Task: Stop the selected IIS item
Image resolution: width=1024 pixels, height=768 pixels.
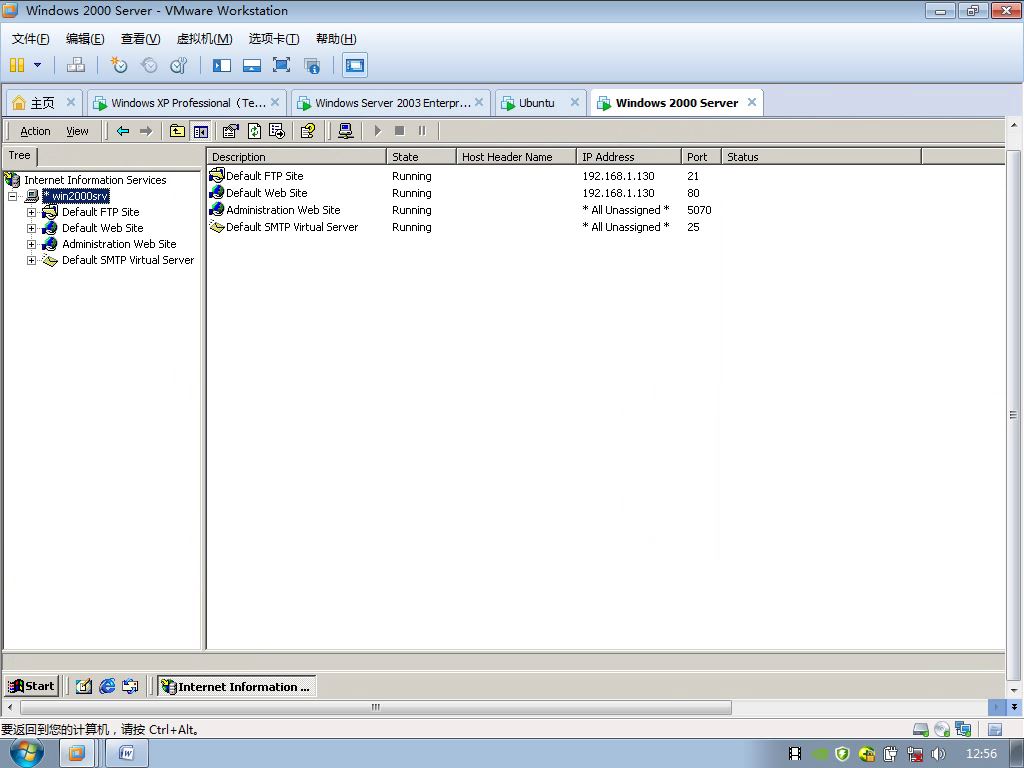Action: pos(400,131)
